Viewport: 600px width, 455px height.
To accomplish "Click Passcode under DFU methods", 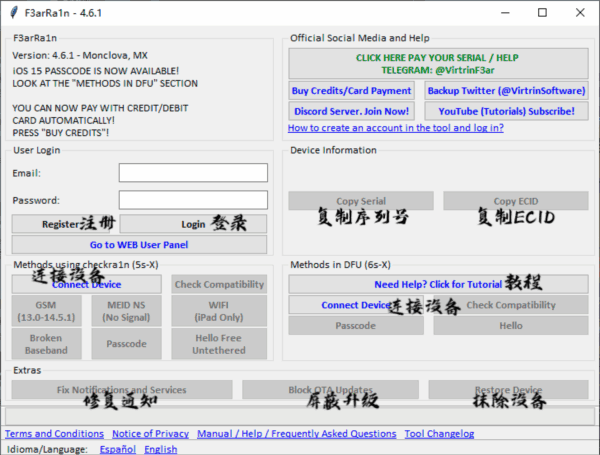I will (356, 326).
